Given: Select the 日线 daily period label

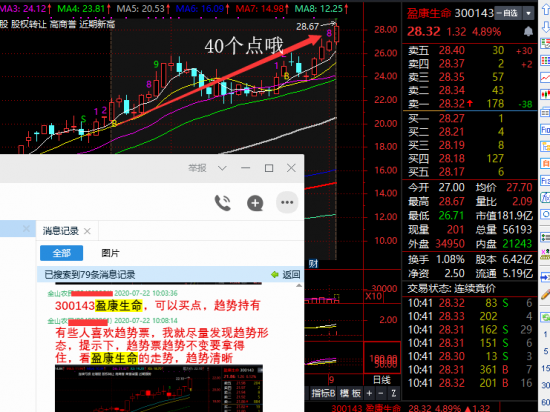Looking at the screenshot, I should click(x=382, y=380).
